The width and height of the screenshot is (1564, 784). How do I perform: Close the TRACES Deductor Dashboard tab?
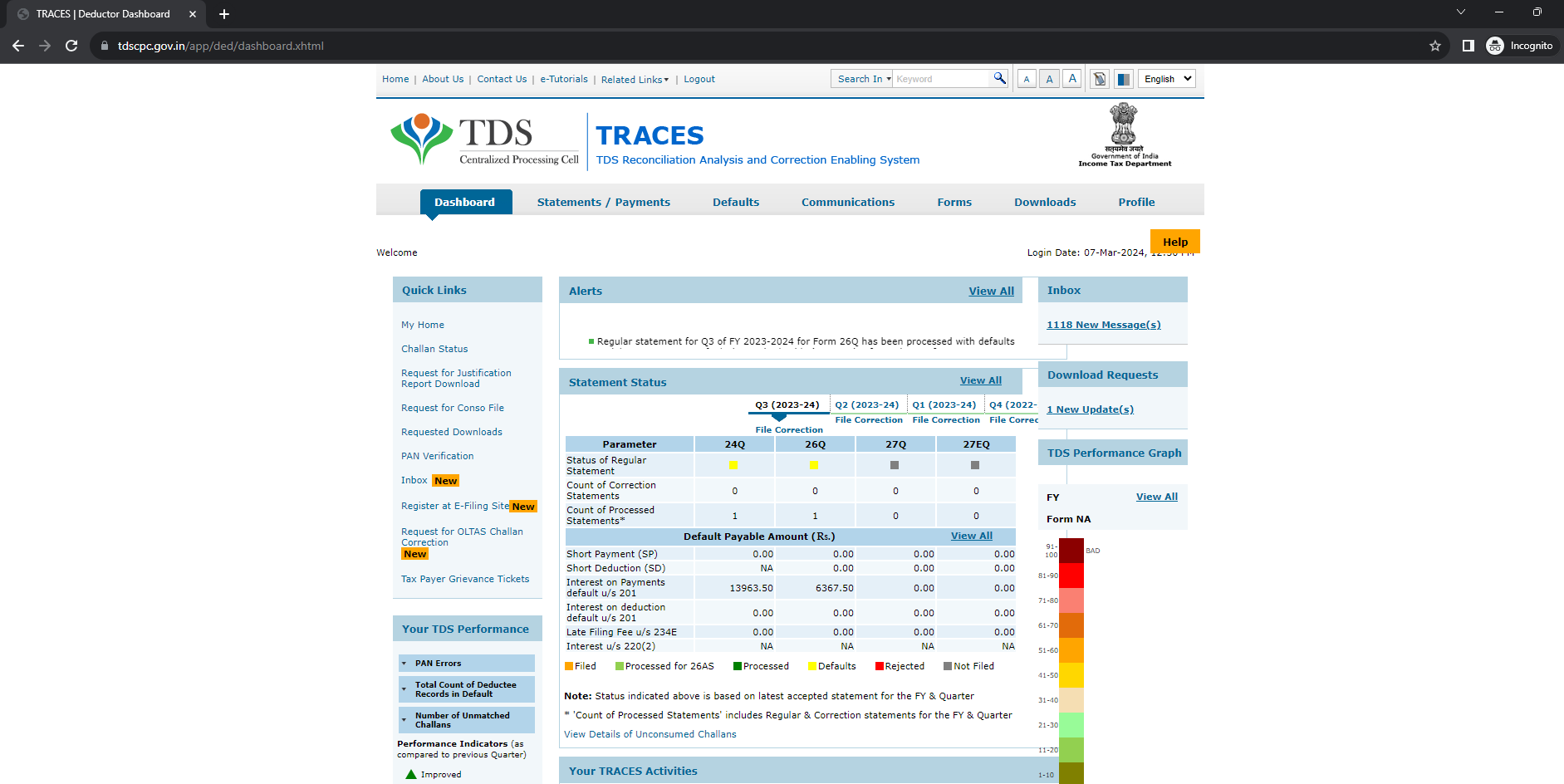(193, 14)
